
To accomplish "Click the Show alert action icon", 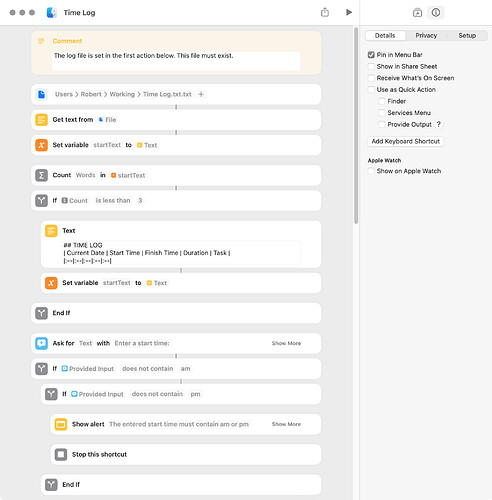I will coord(61,424).
